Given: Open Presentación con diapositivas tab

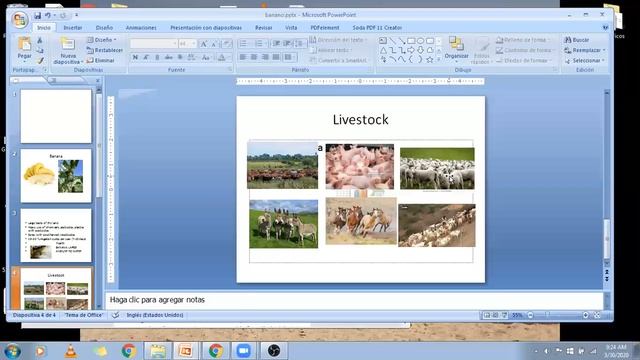Looking at the screenshot, I should pos(206,28).
